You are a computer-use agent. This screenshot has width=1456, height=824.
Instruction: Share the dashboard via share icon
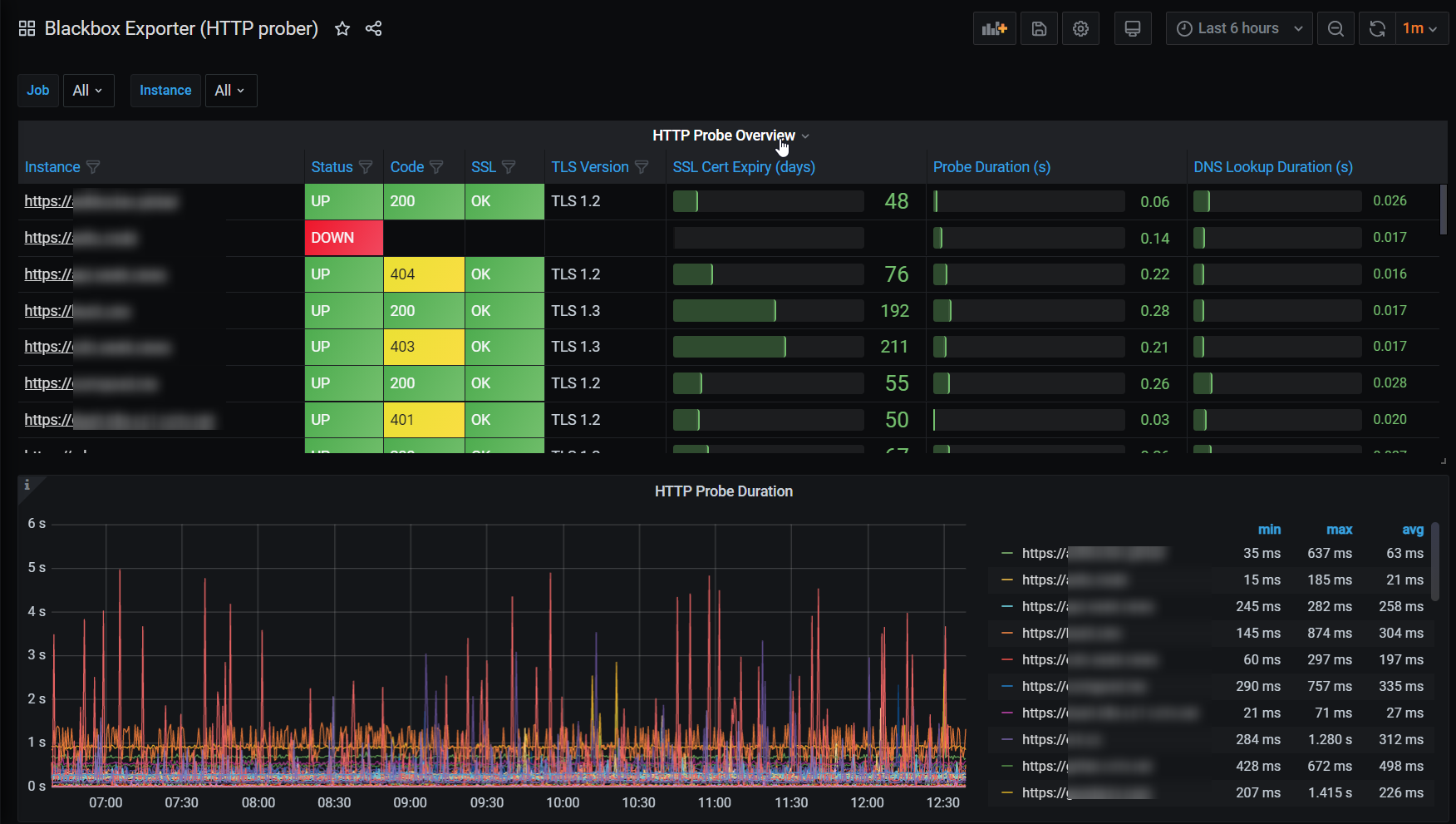tap(374, 28)
